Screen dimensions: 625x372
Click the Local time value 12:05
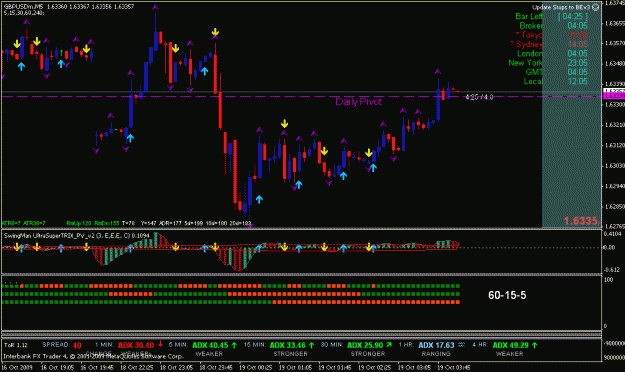click(577, 81)
